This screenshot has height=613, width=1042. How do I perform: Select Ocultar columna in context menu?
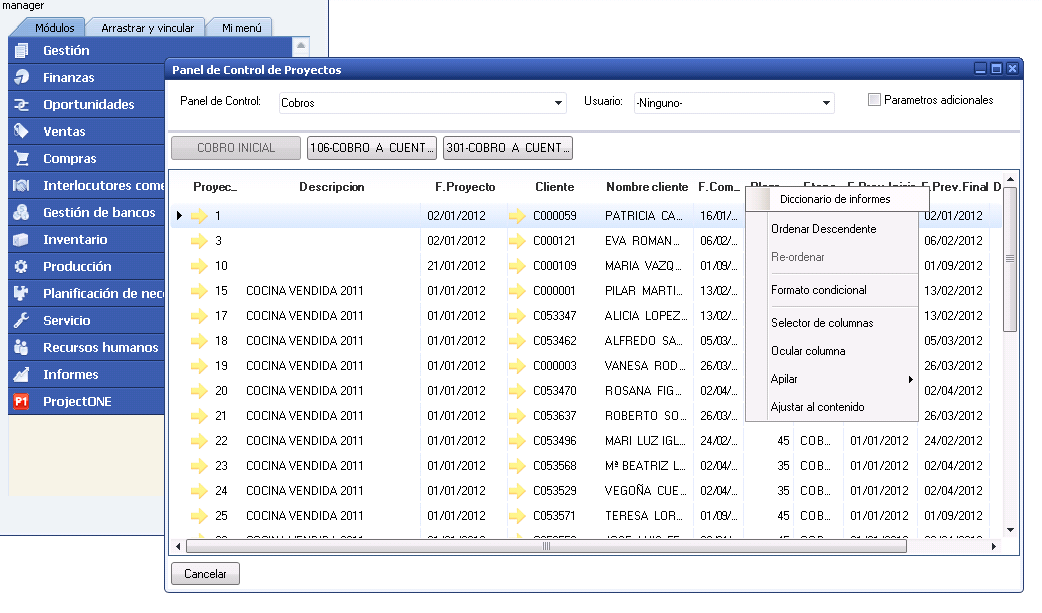[x=808, y=351]
